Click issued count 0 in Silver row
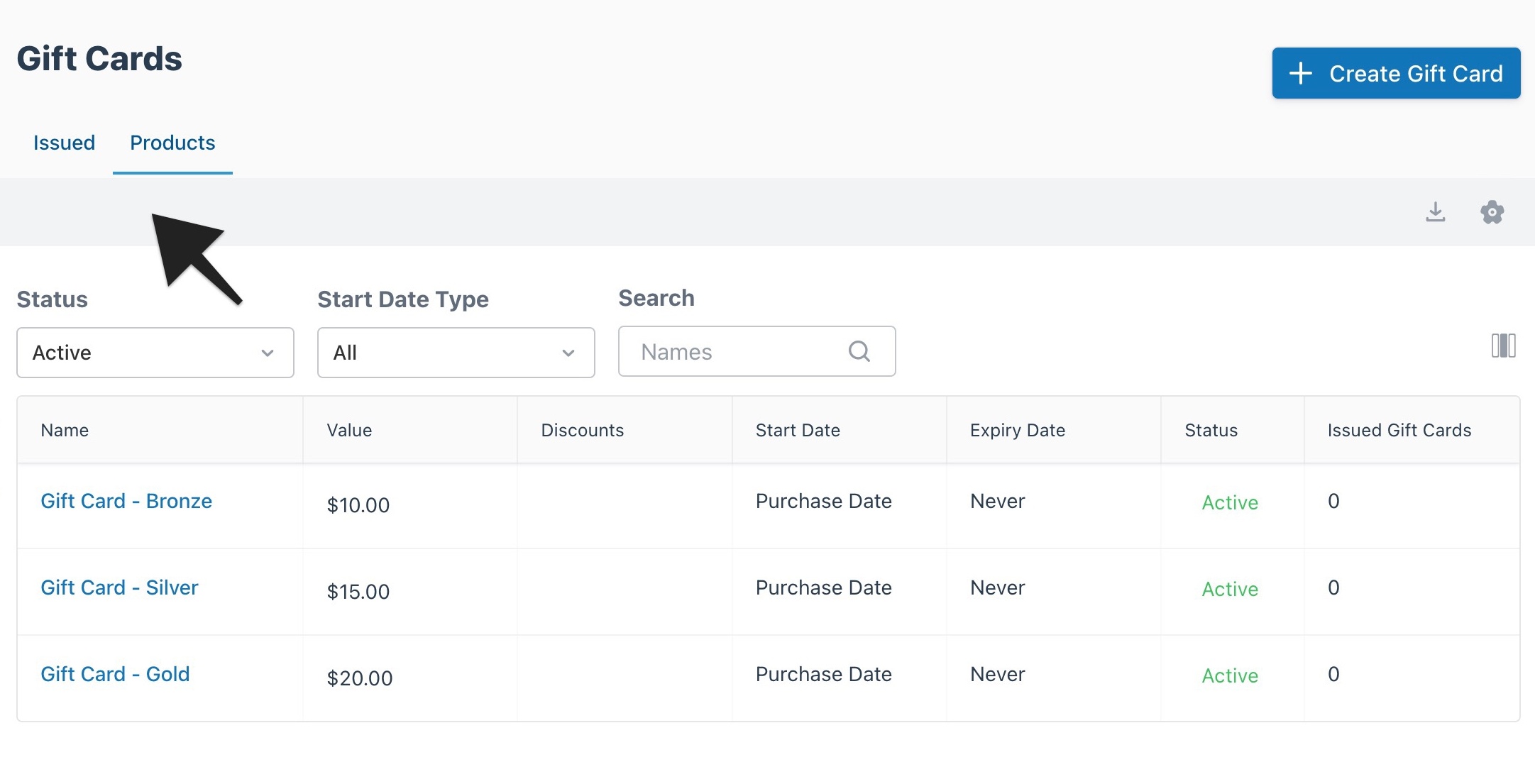The height and width of the screenshot is (784, 1535). [1333, 587]
